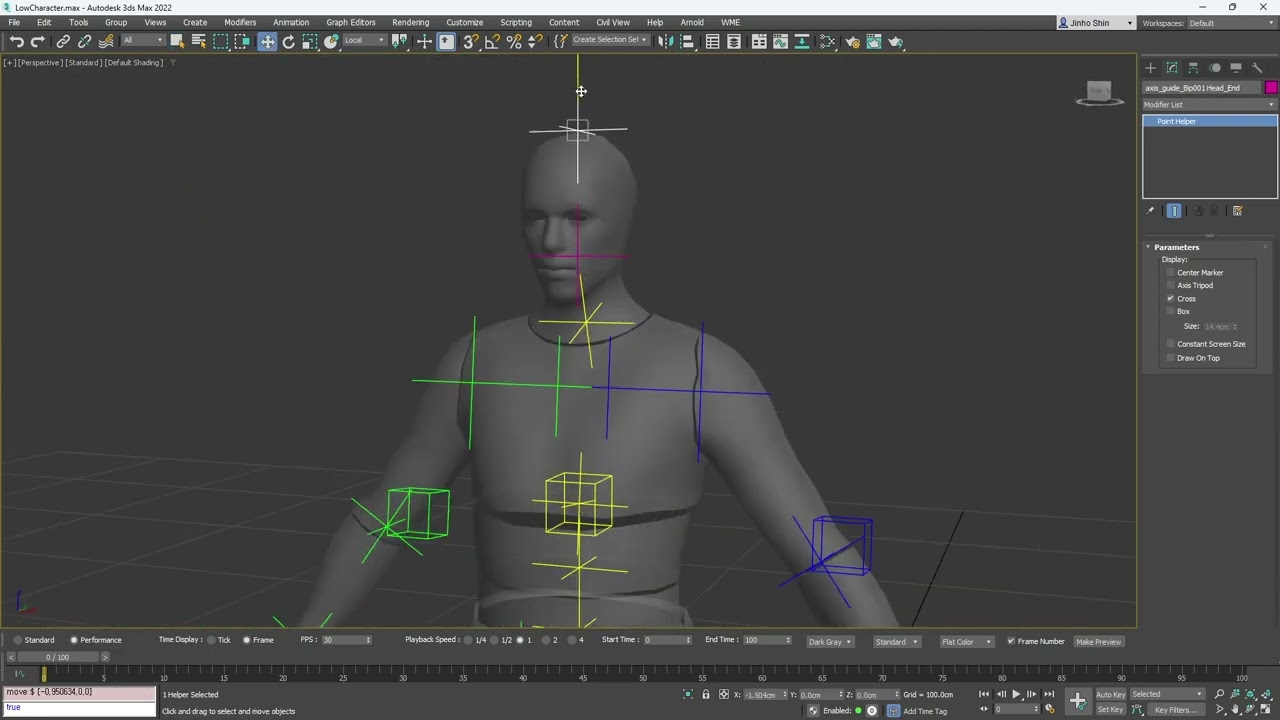
Task: Open the Modifiers menu
Action: point(240,22)
